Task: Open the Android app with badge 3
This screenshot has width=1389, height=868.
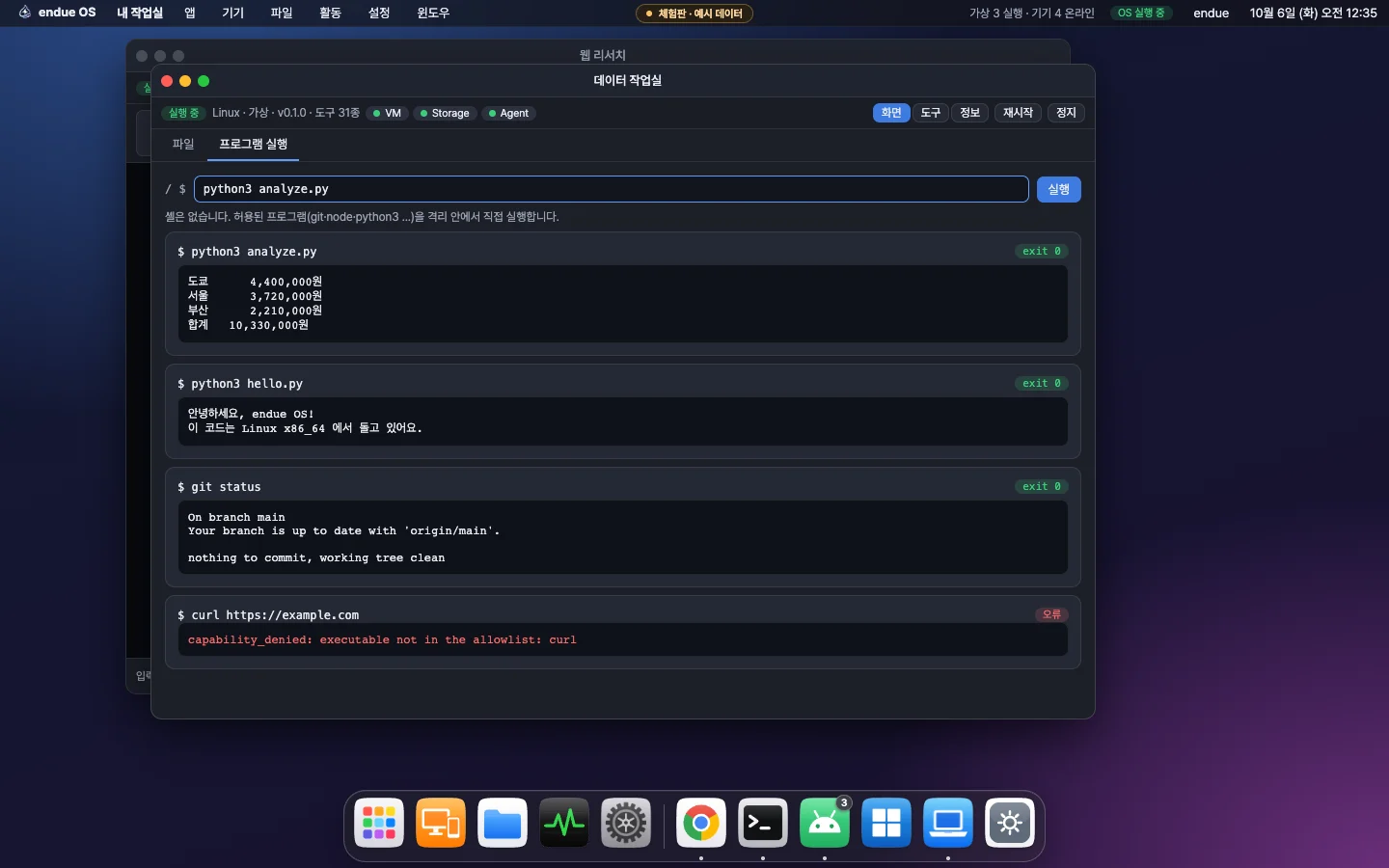Action: coord(825,823)
